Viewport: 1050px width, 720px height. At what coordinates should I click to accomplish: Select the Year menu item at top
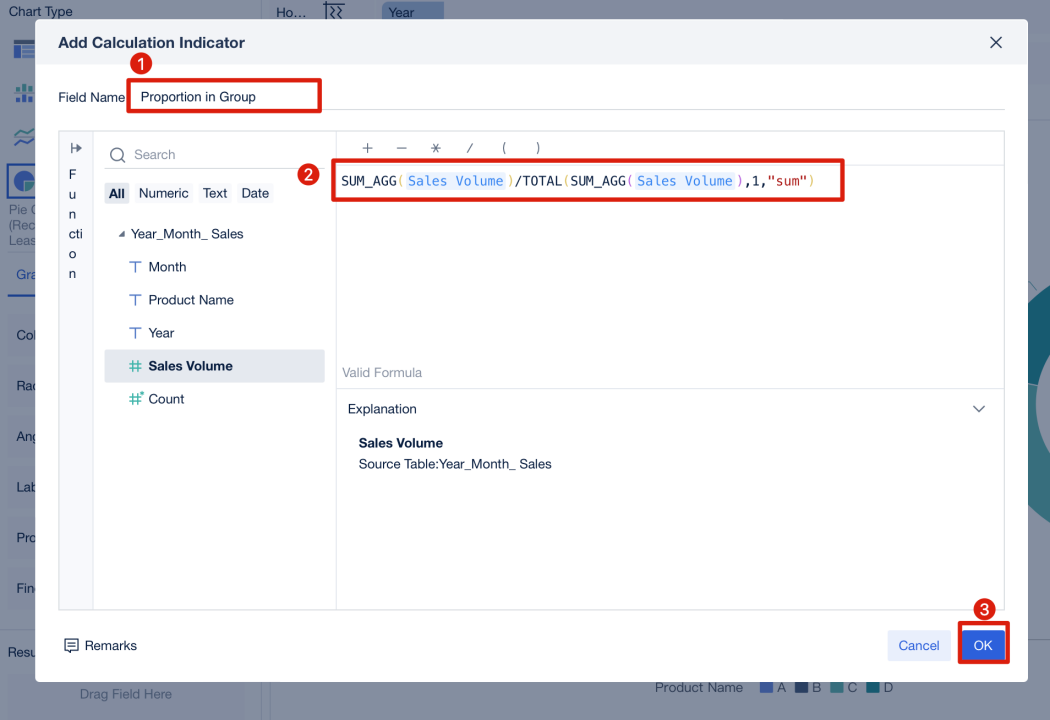(x=403, y=12)
